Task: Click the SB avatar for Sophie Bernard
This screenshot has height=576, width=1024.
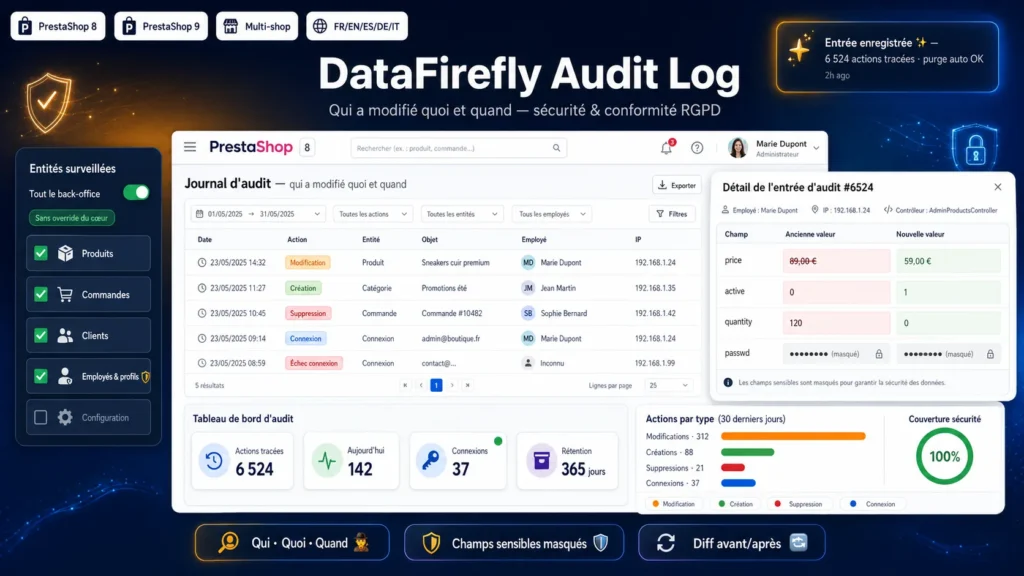Action: [x=528, y=313]
